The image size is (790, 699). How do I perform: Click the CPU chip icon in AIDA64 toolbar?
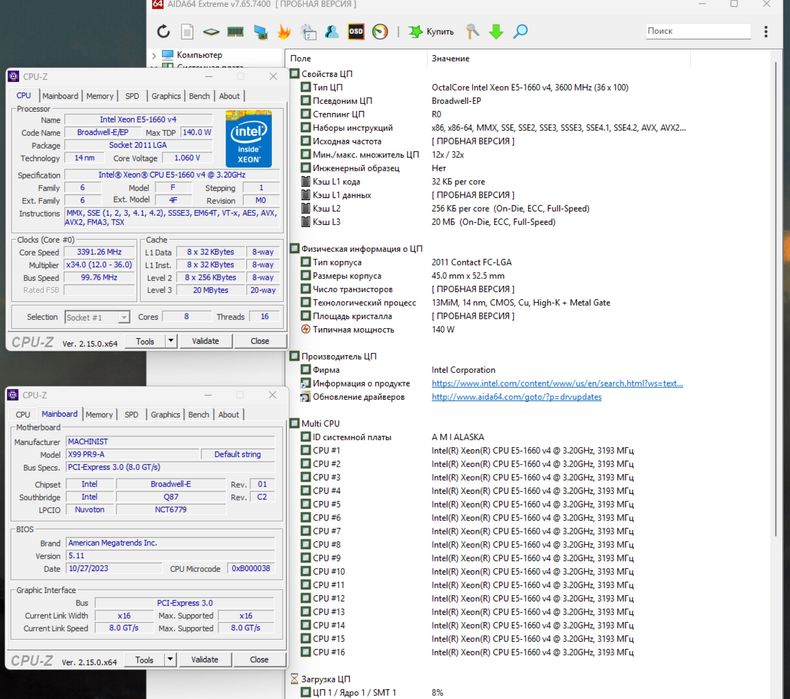point(211,32)
